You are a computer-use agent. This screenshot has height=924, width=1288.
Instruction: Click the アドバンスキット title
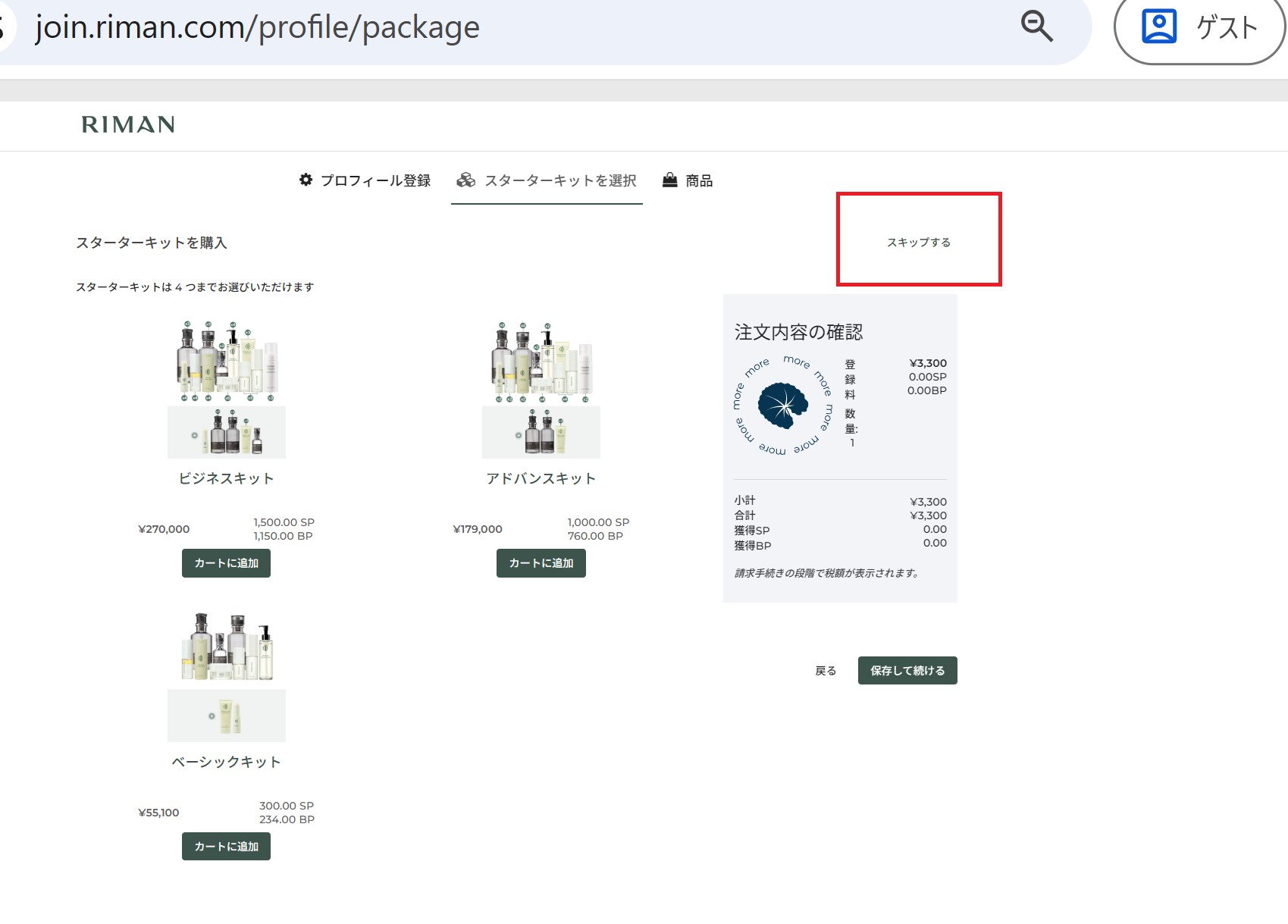coord(541,478)
